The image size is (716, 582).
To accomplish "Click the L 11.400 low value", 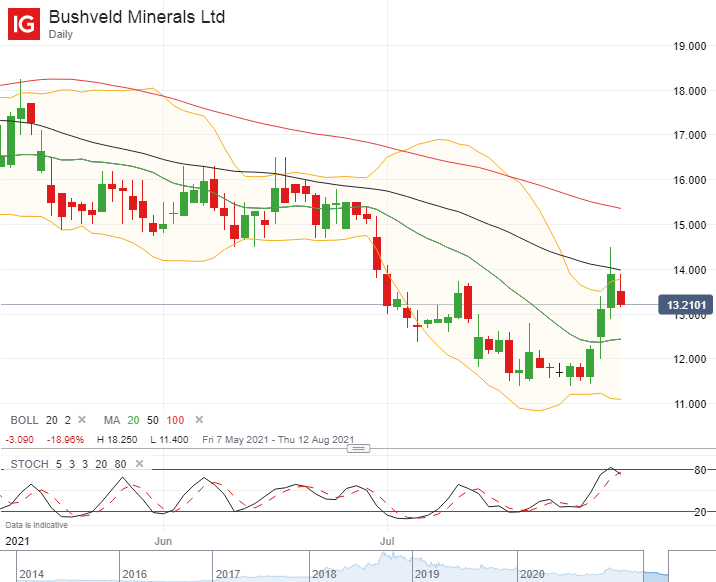I will [169, 440].
